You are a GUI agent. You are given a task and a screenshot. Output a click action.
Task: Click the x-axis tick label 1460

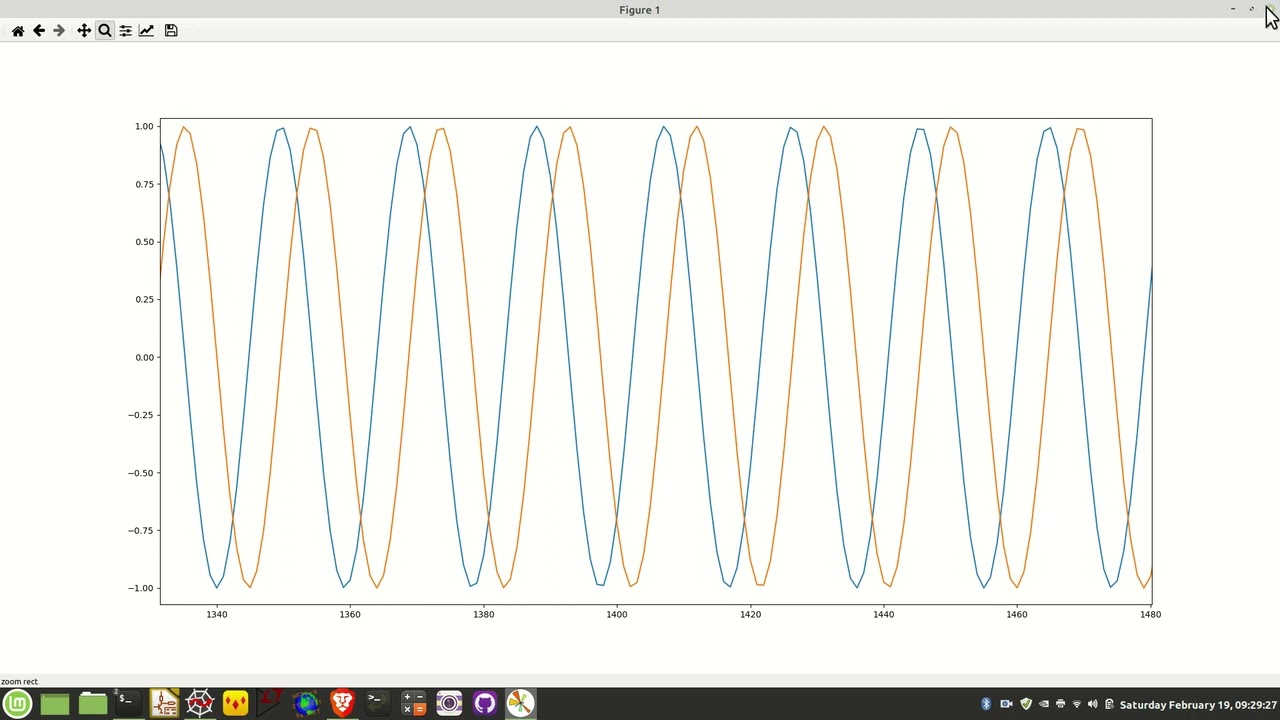1017,614
